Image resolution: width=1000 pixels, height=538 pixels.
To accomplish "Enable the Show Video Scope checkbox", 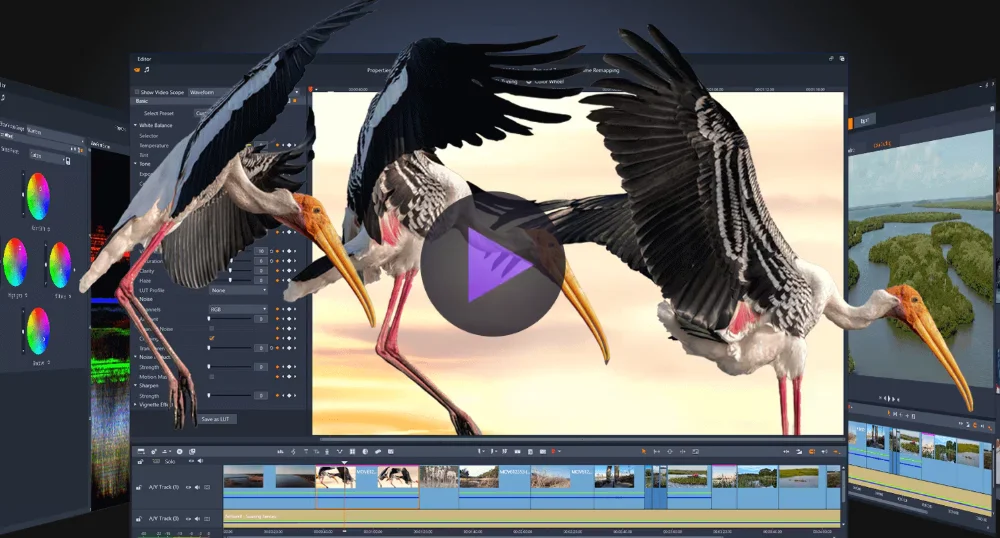I will coord(137,92).
